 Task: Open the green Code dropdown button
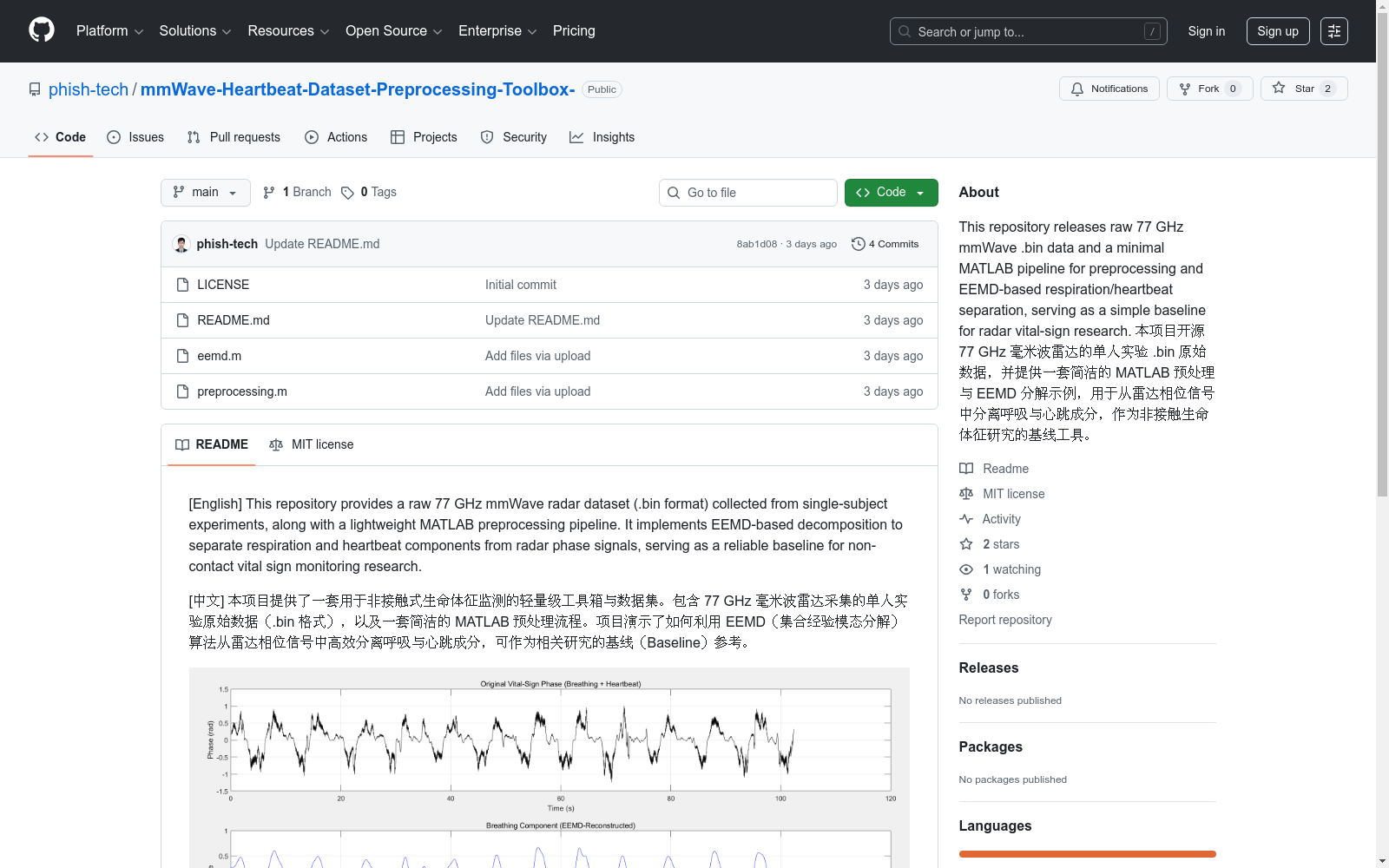[892, 193]
